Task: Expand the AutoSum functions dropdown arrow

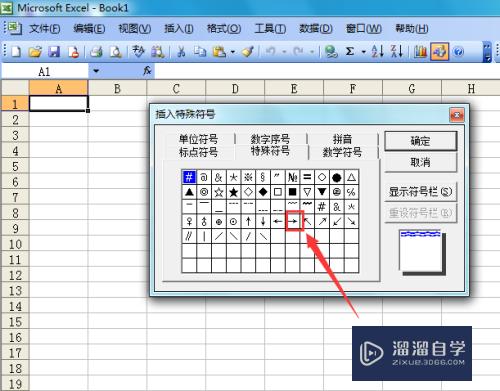Action: click(x=364, y=52)
